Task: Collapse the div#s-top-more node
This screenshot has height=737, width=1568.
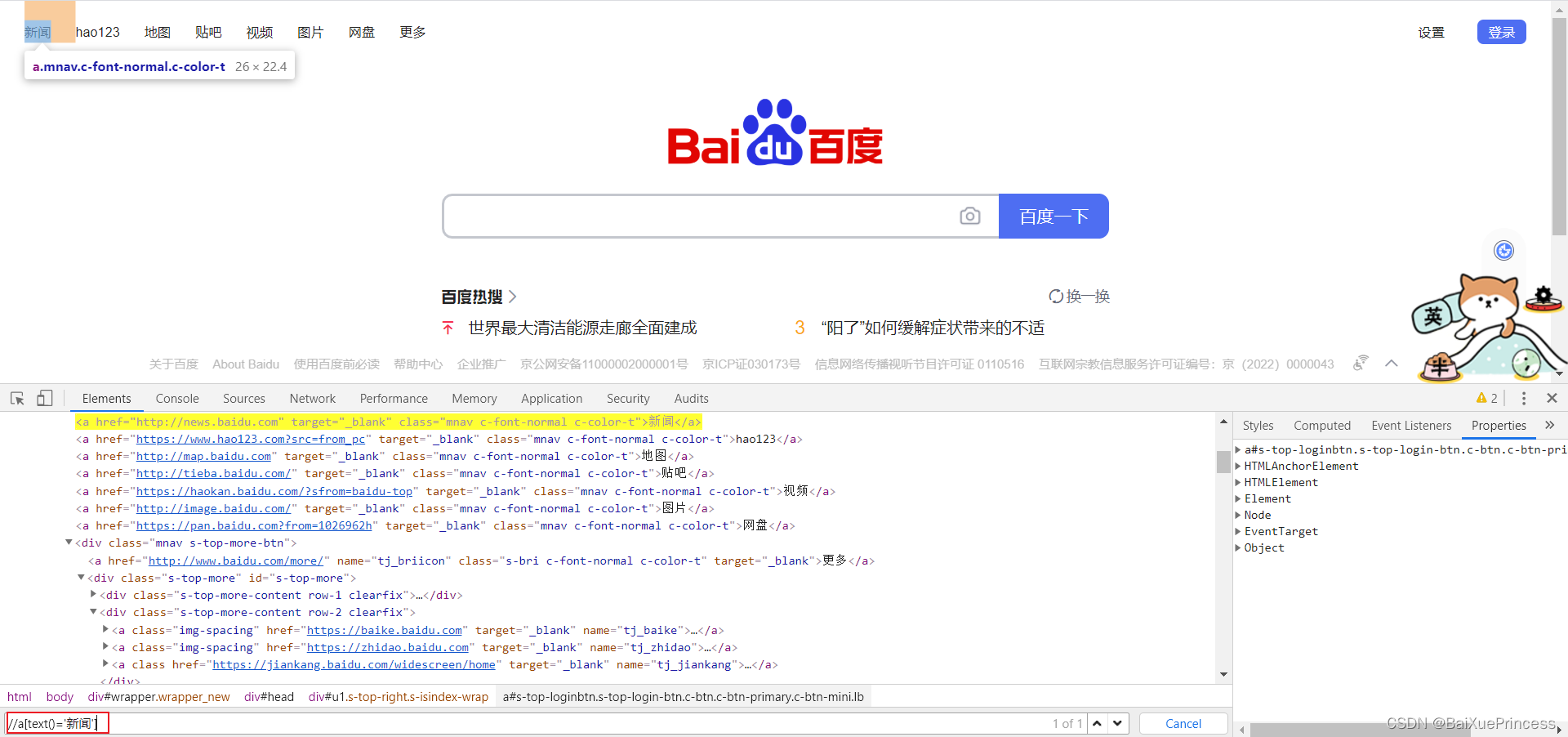Action: click(x=81, y=578)
